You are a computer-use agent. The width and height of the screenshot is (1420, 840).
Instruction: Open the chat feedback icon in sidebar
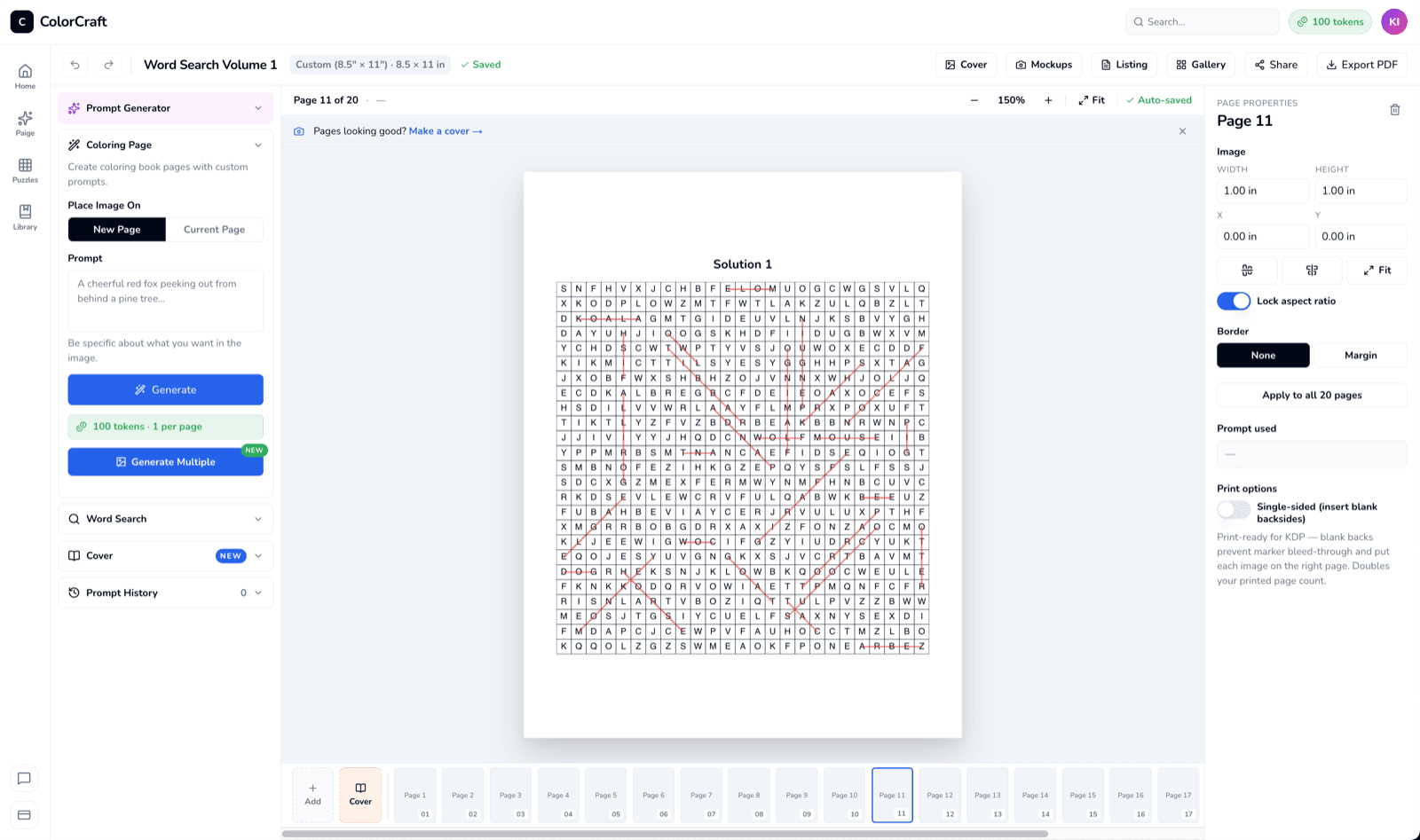(x=24, y=778)
